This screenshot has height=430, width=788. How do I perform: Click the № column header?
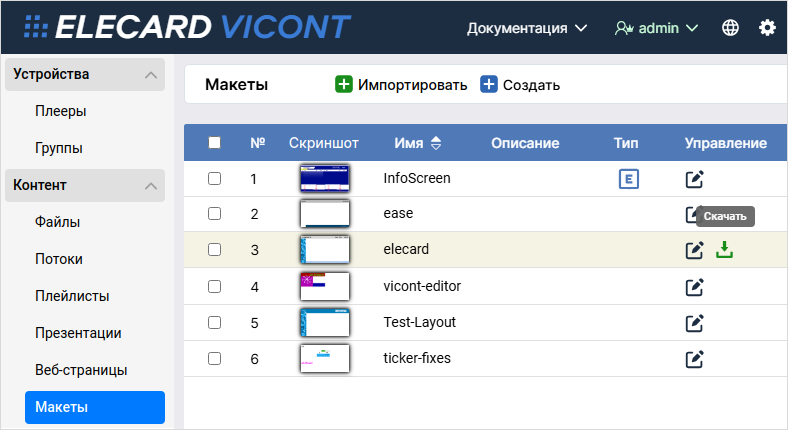[258, 143]
